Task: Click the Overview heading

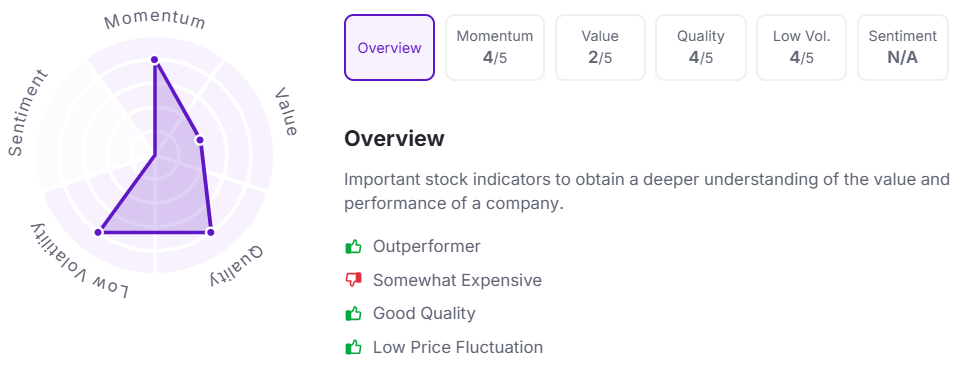Action: pyautogui.click(x=393, y=139)
